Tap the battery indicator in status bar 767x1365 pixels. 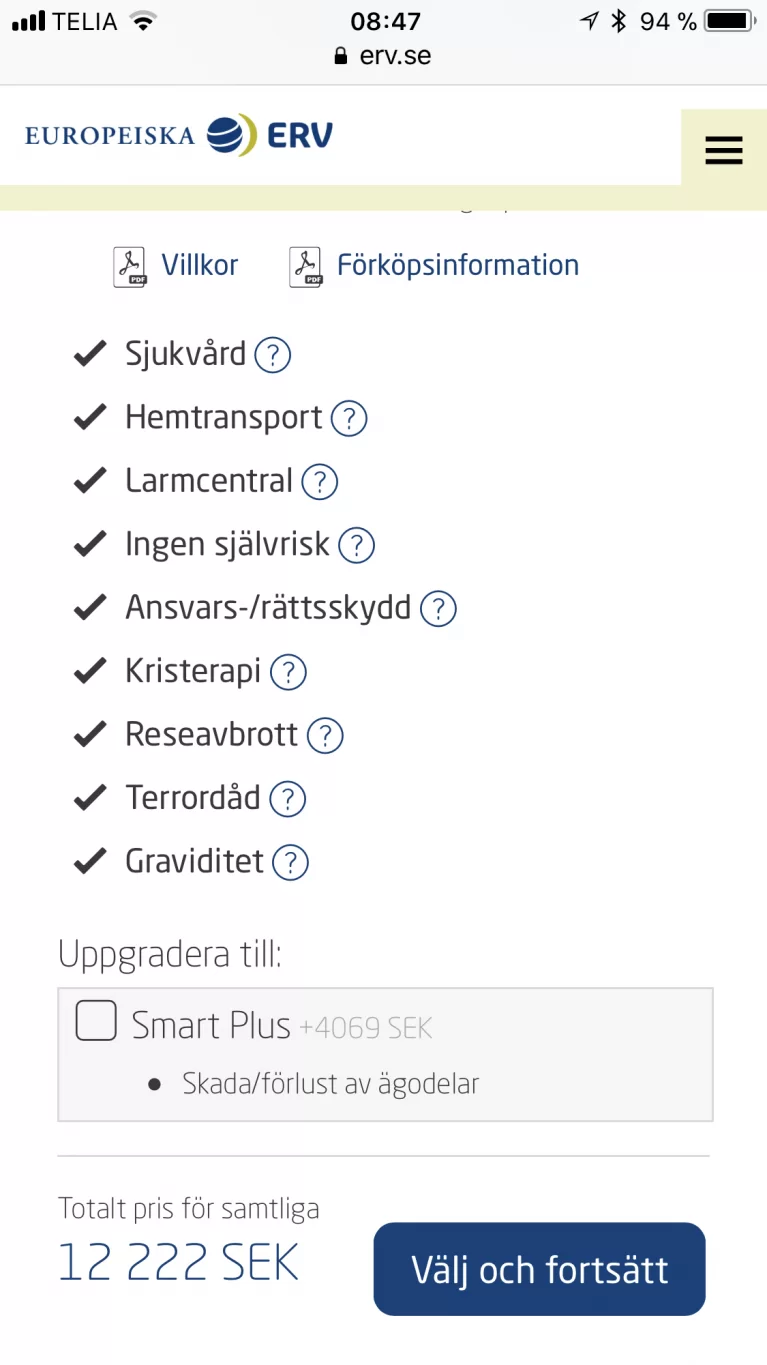pyautogui.click(x=728, y=21)
